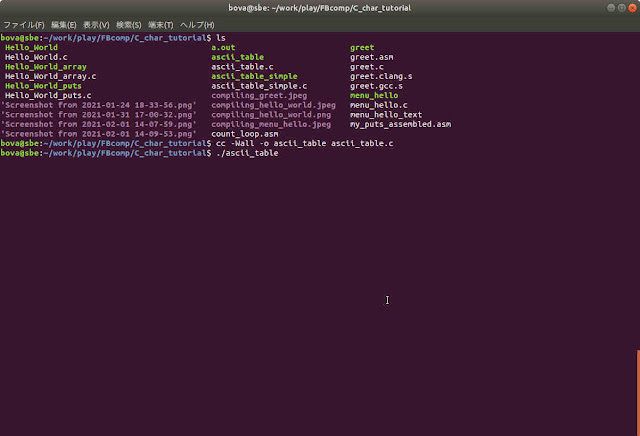Click the Hello_World_puts.c file name
The height and width of the screenshot is (436, 640).
(48, 96)
